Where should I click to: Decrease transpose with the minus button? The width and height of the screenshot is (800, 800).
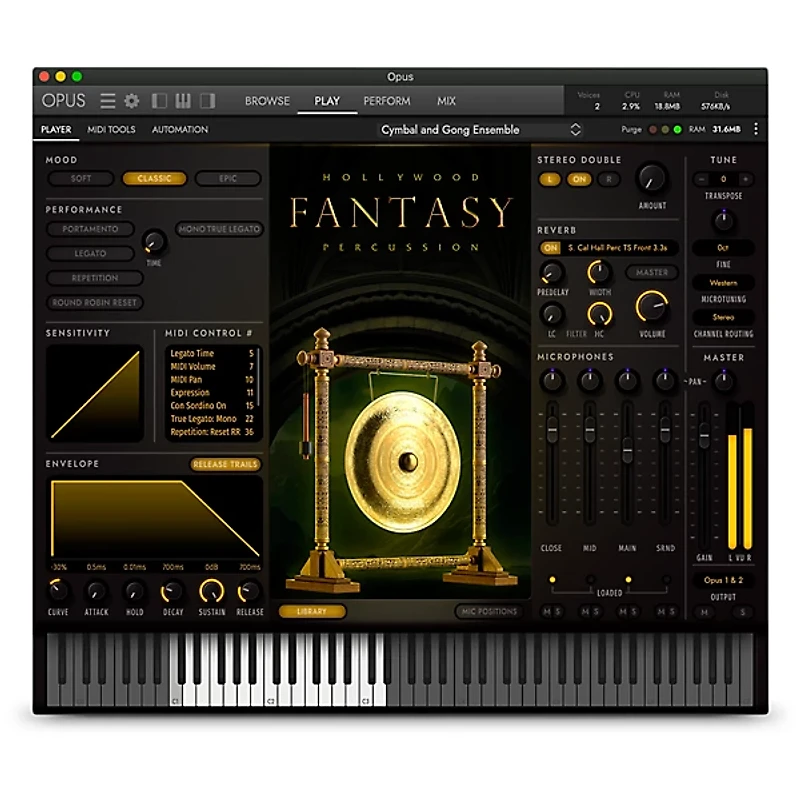[702, 179]
